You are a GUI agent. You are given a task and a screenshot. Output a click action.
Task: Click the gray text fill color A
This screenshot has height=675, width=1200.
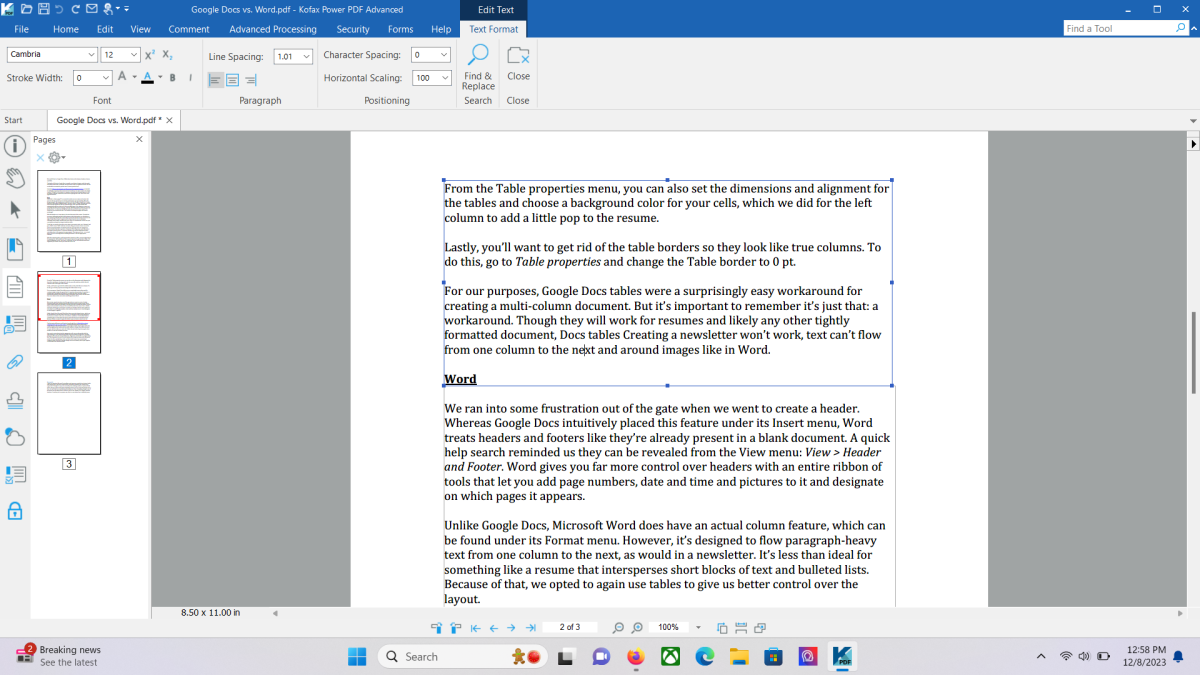[123, 77]
